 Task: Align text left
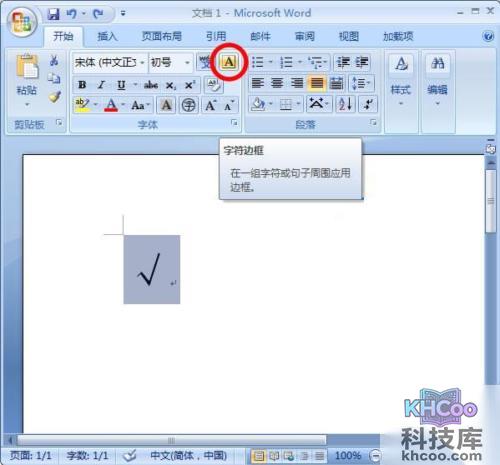click(x=257, y=83)
